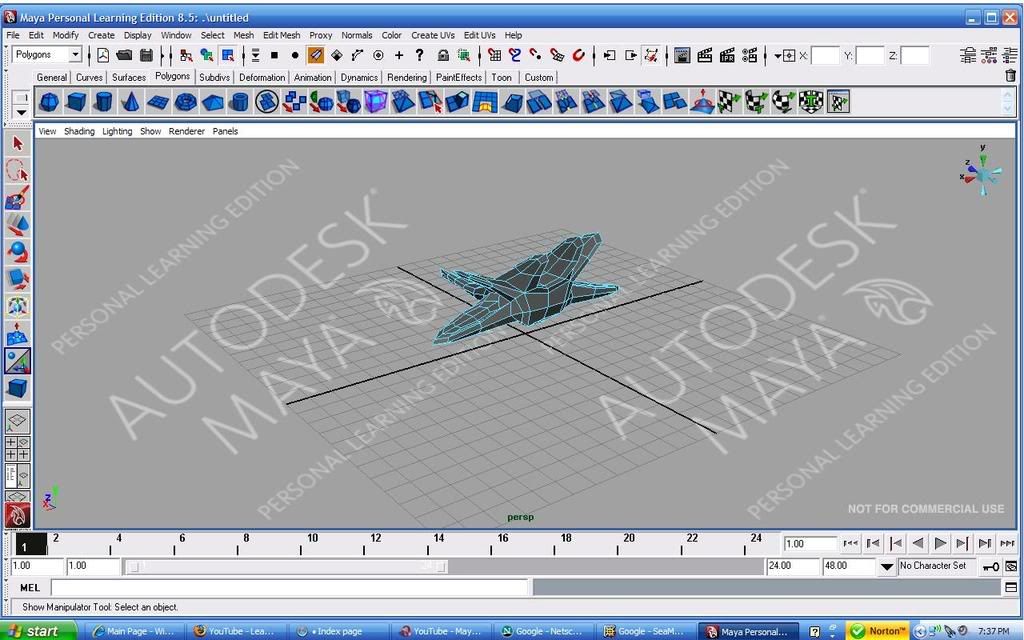Viewport: 1024px width, 640px height.
Task: Go to the end of playback range
Action: (1008, 543)
